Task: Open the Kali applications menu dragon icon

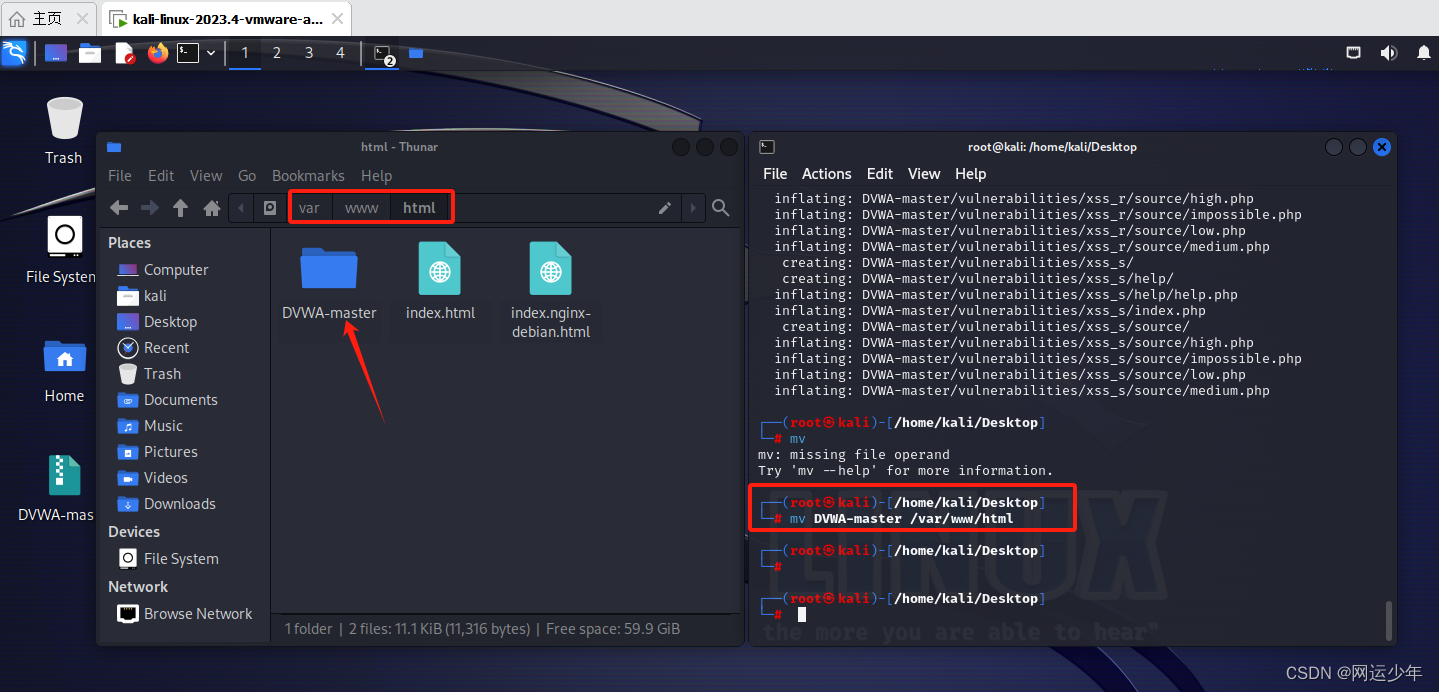Action: (x=14, y=53)
